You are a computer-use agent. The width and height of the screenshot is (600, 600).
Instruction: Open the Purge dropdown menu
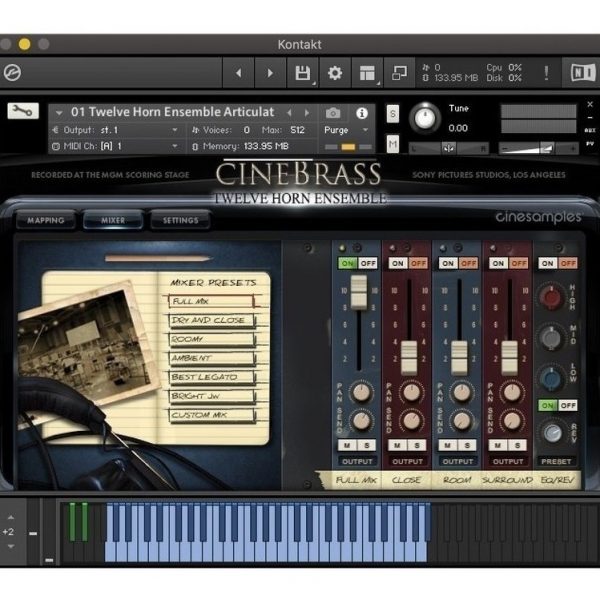pos(347,130)
